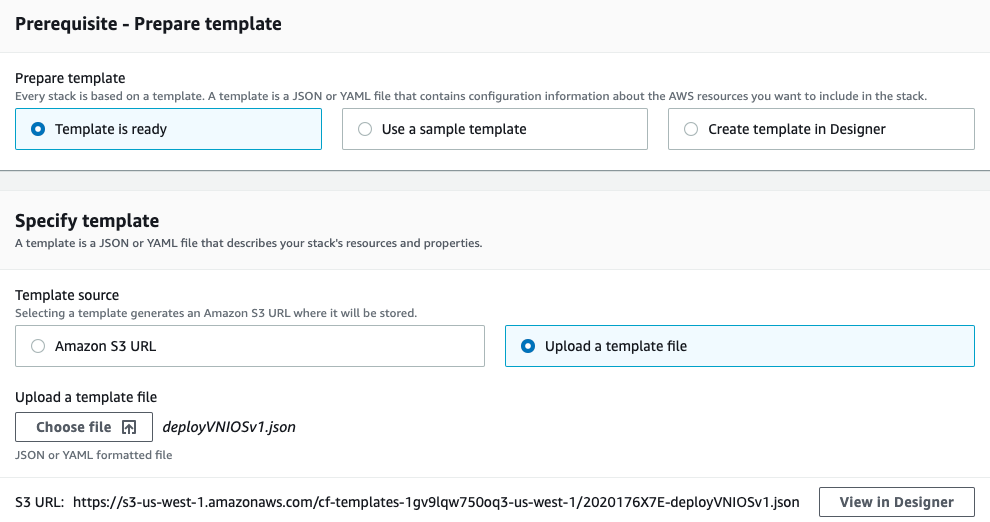Click the 'Prepare template' field label
The height and width of the screenshot is (522, 990).
pos(70,78)
